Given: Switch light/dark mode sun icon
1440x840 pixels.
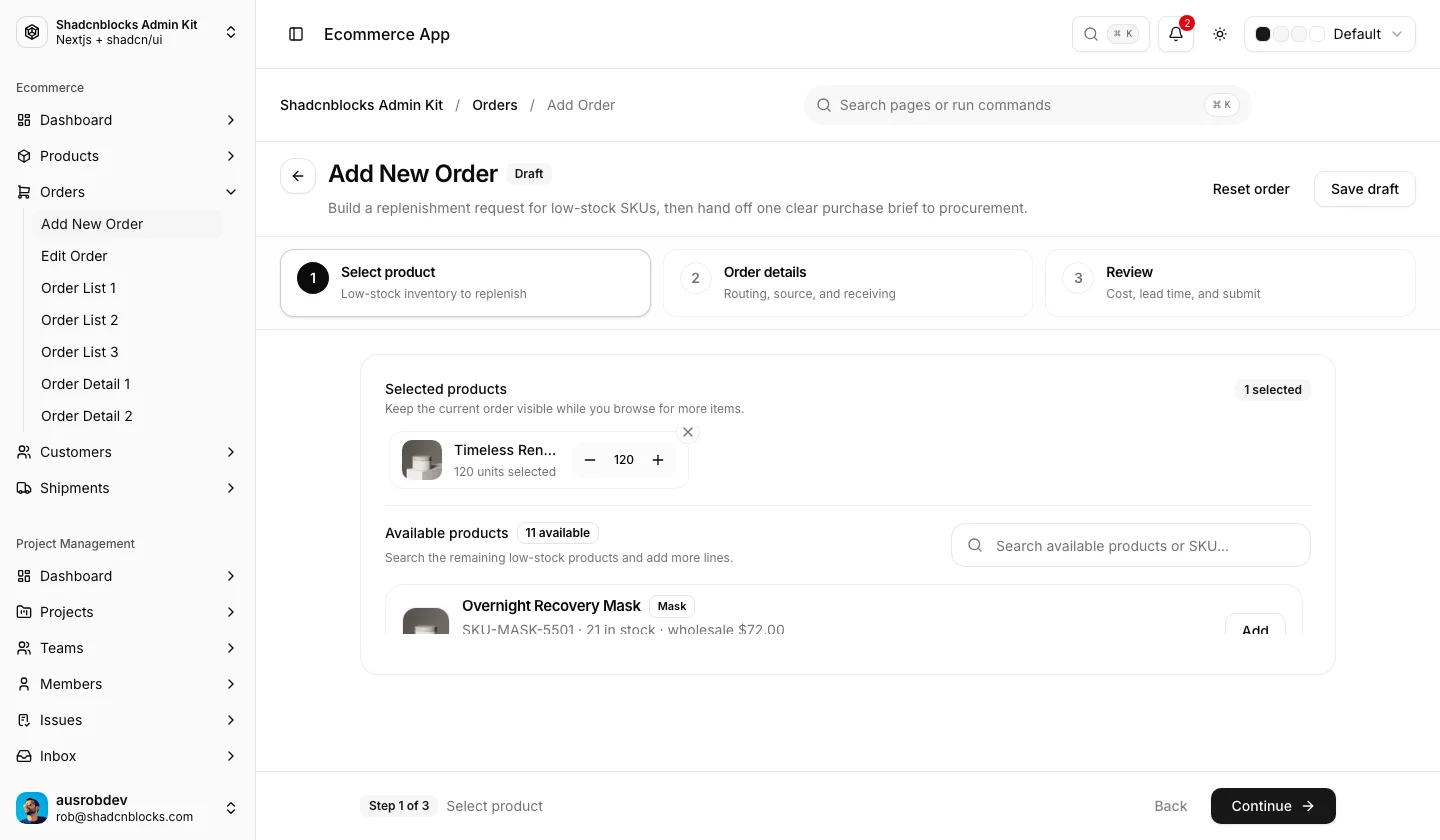Looking at the screenshot, I should click(1220, 34).
